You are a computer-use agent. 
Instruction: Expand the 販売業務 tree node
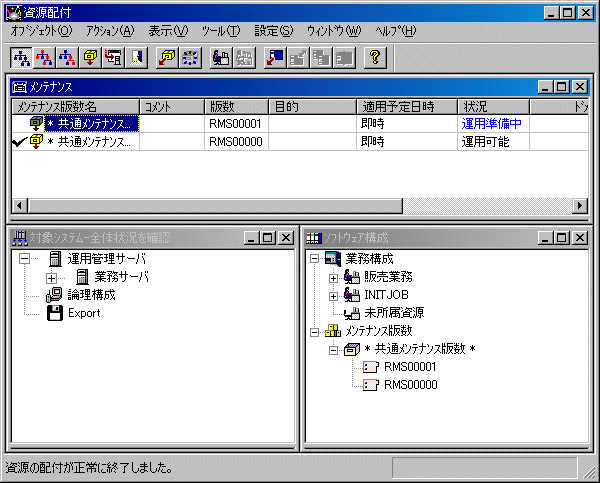pyautogui.click(x=333, y=278)
